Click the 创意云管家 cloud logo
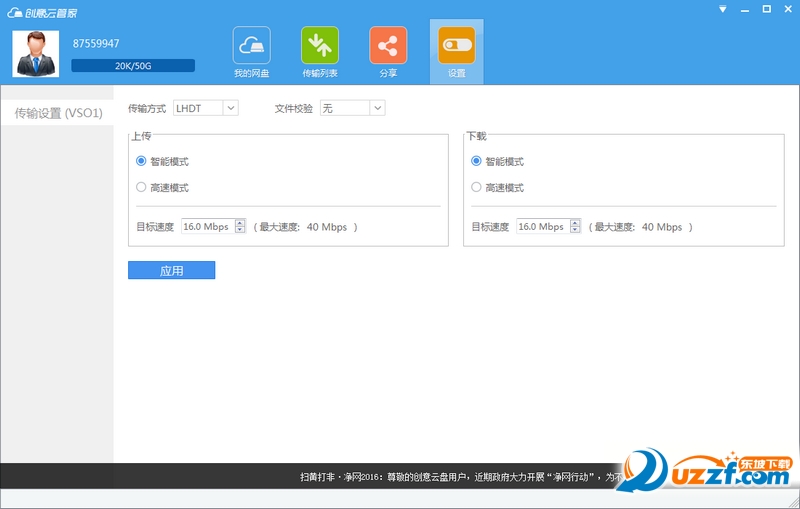 [x=42, y=13]
